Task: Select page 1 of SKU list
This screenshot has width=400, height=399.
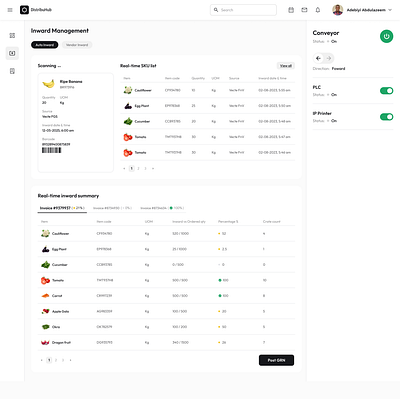Action: pos(131,169)
